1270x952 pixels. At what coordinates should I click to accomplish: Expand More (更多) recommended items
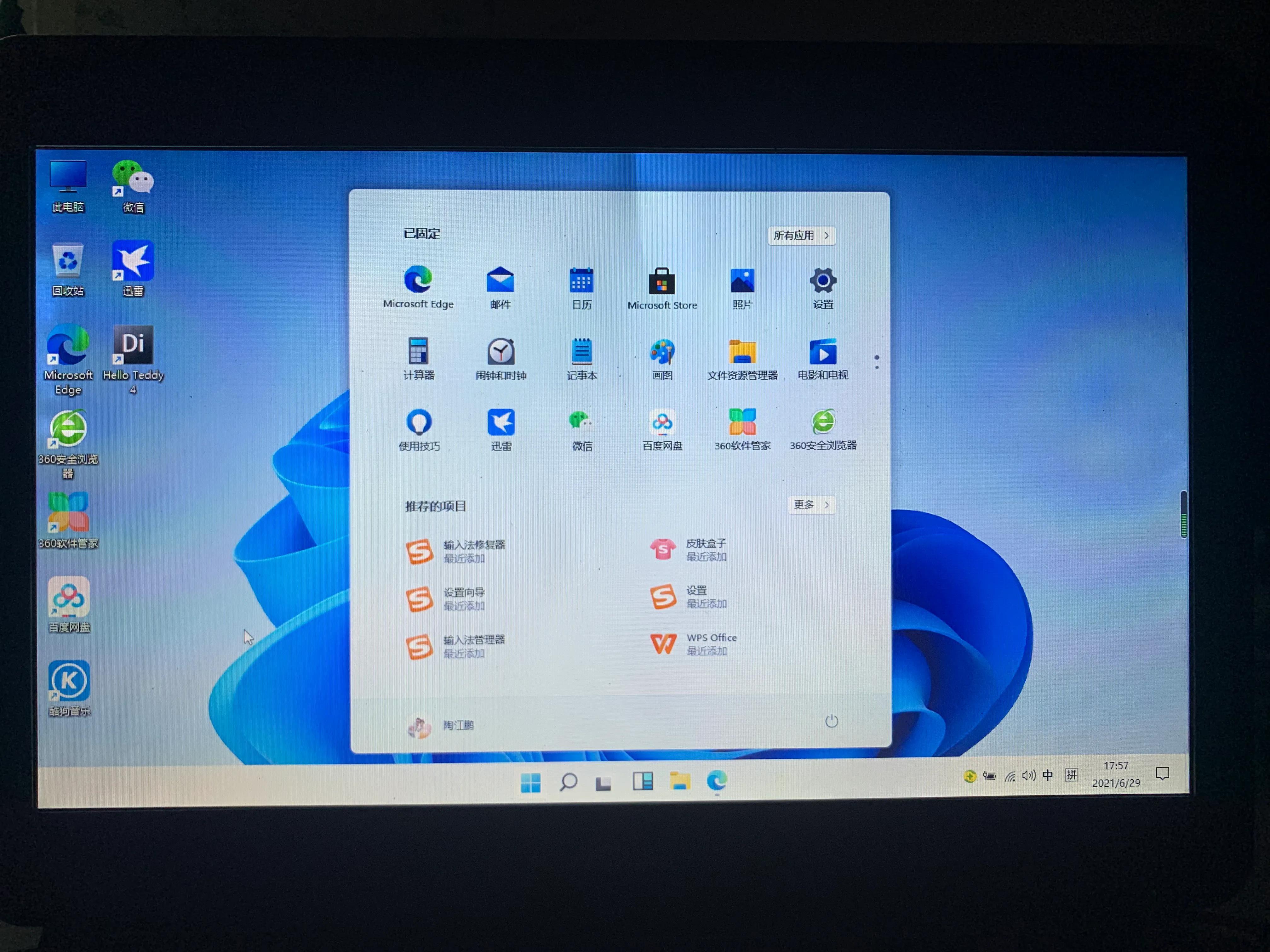[811, 504]
